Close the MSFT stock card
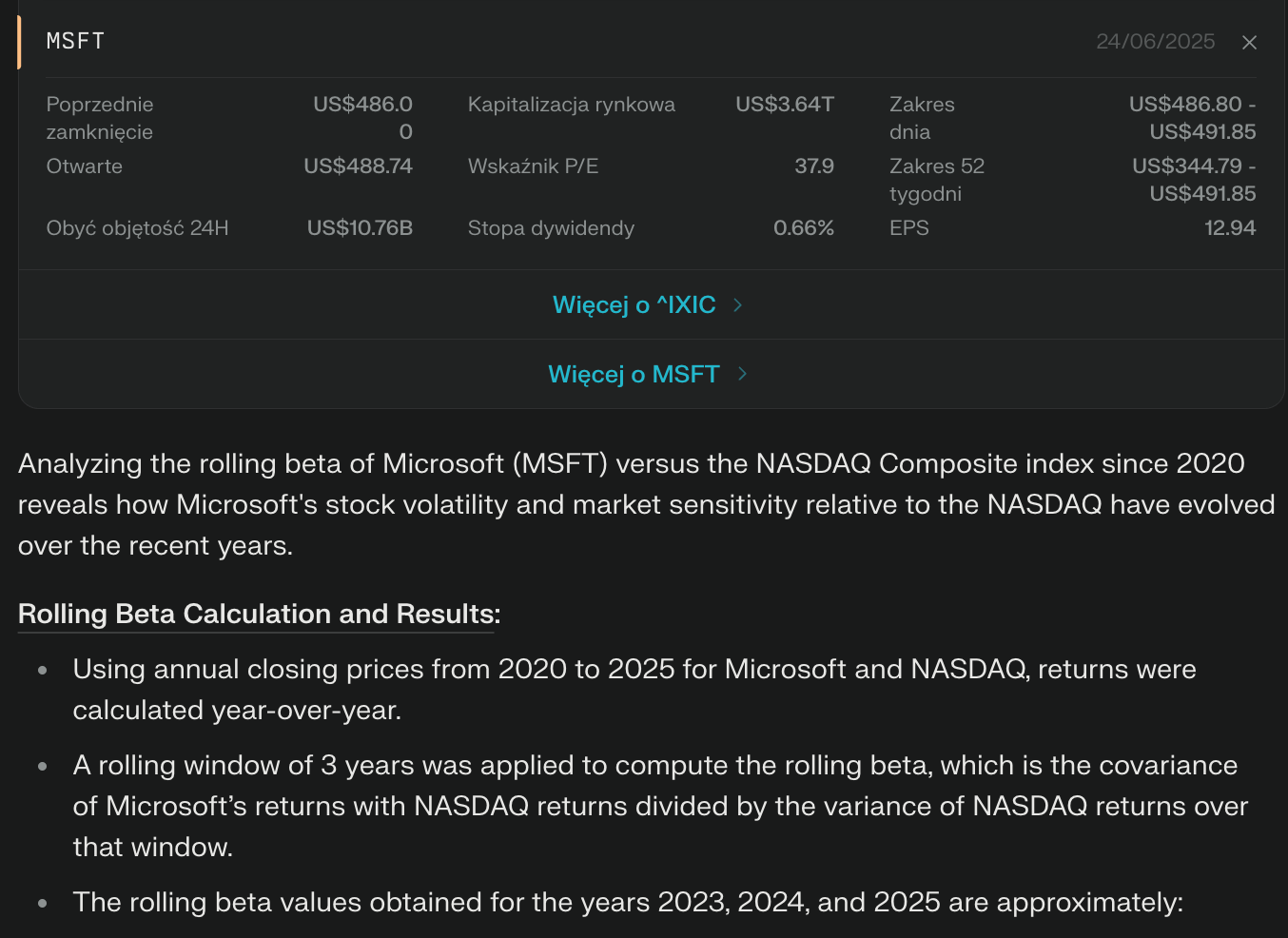This screenshot has height=938, width=1288. (x=1249, y=42)
